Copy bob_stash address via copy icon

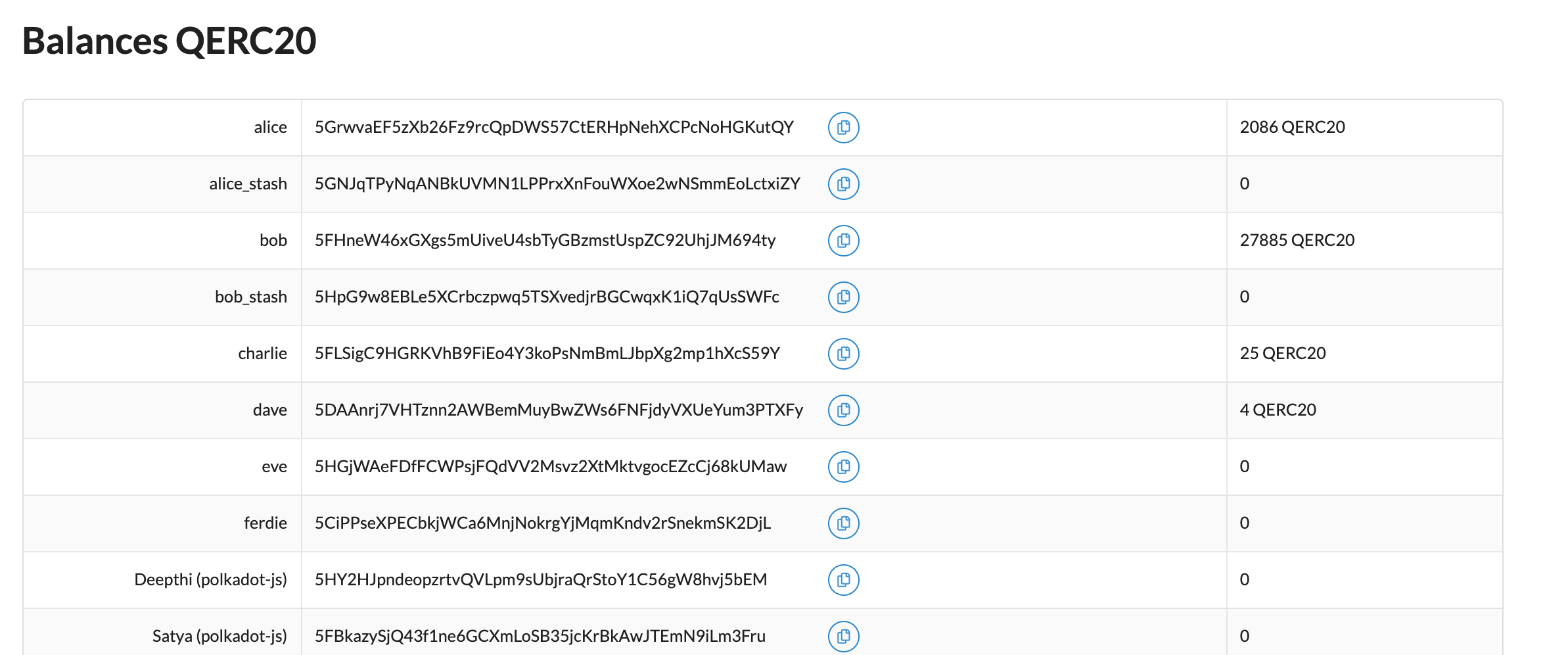843,297
